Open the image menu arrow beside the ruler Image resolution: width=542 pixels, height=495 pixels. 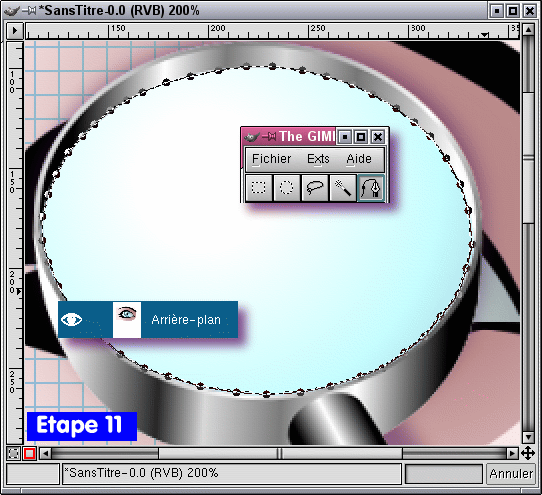click(x=15, y=31)
